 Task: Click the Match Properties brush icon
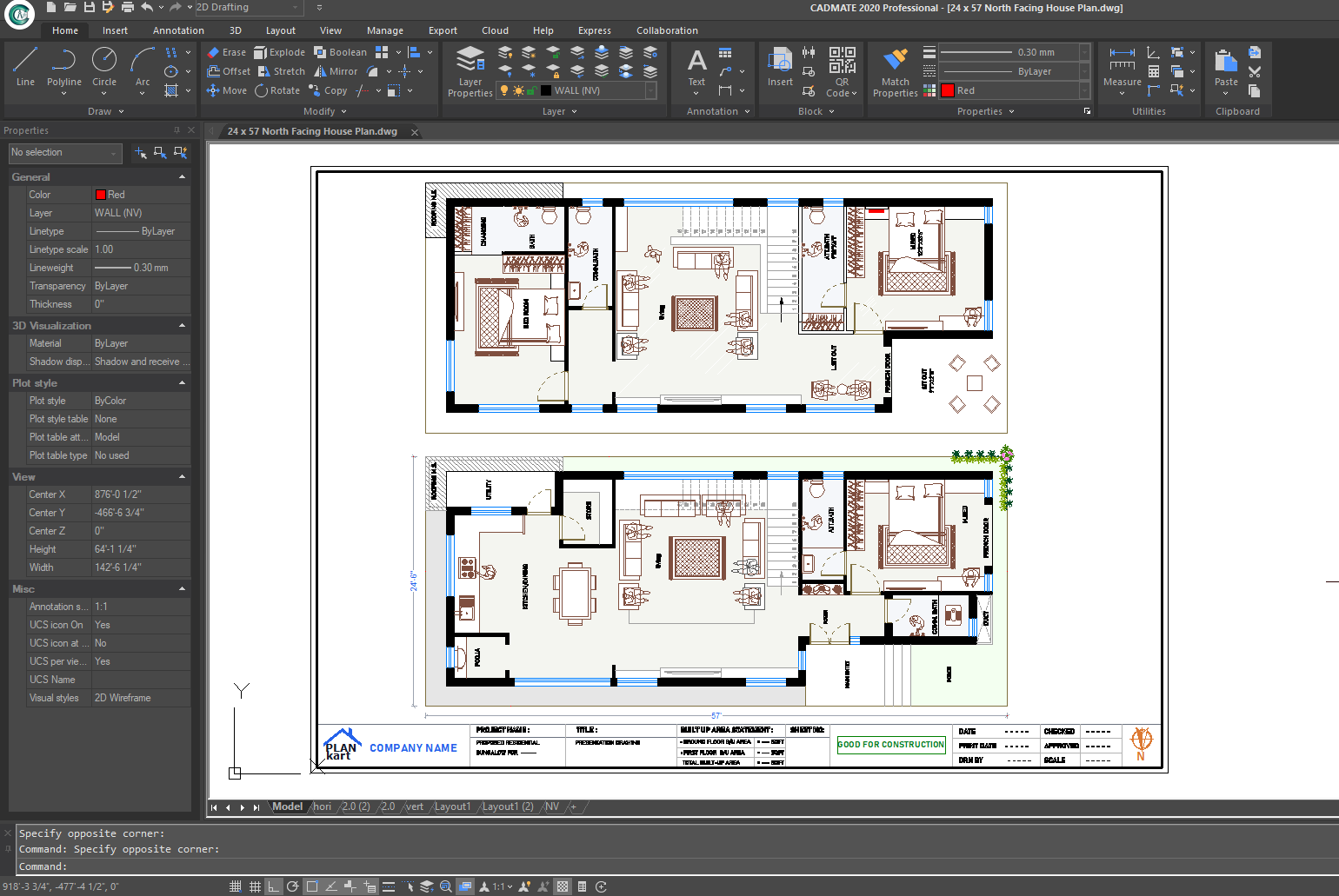[x=895, y=71]
